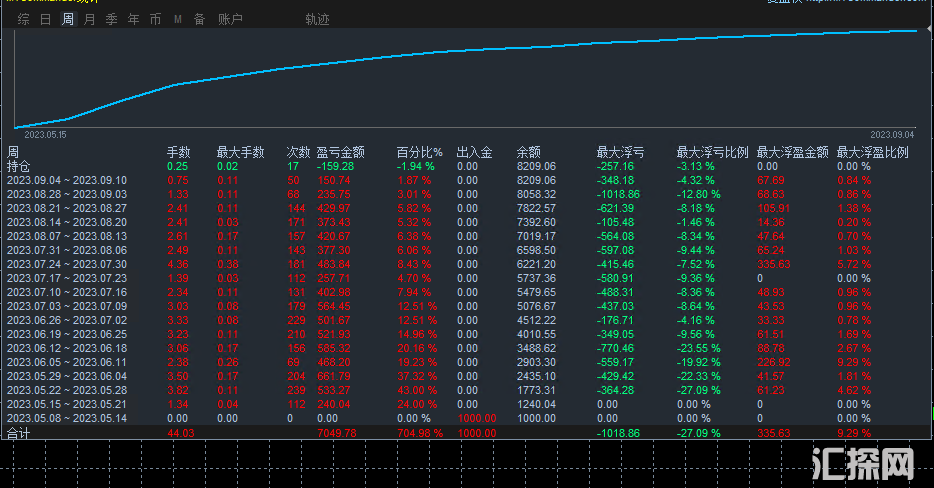
Task: Switch to the 季 quarterly tab
Action: 111,19
